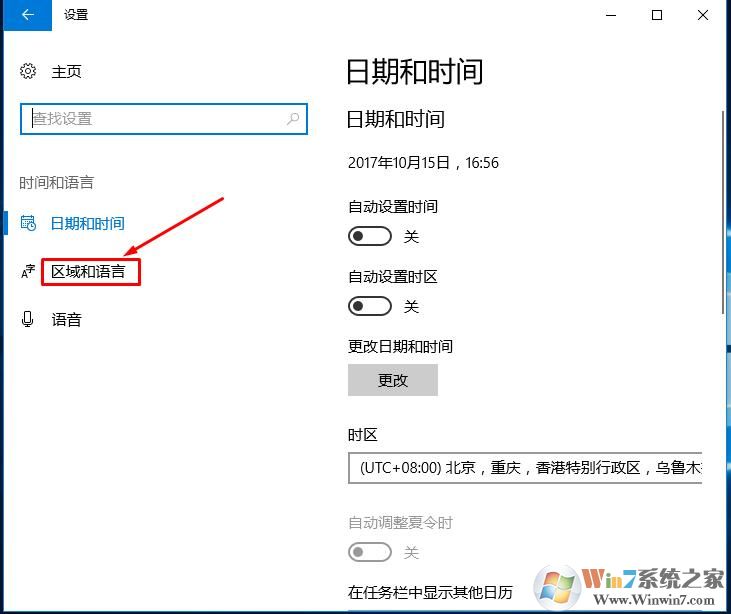The image size is (731, 614).
Task: Close the 设置 window
Action: (x=703, y=15)
